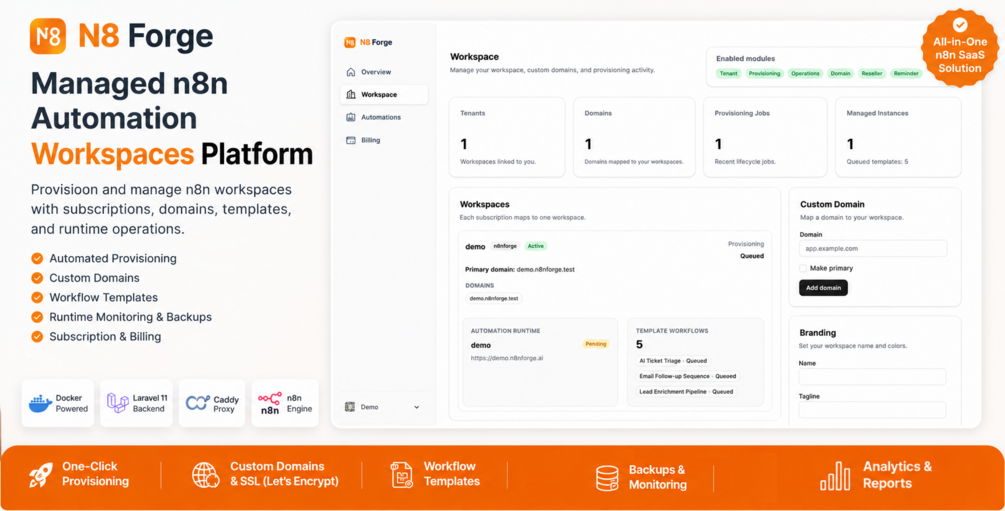Click the bar chart Analytics icon

point(835,476)
